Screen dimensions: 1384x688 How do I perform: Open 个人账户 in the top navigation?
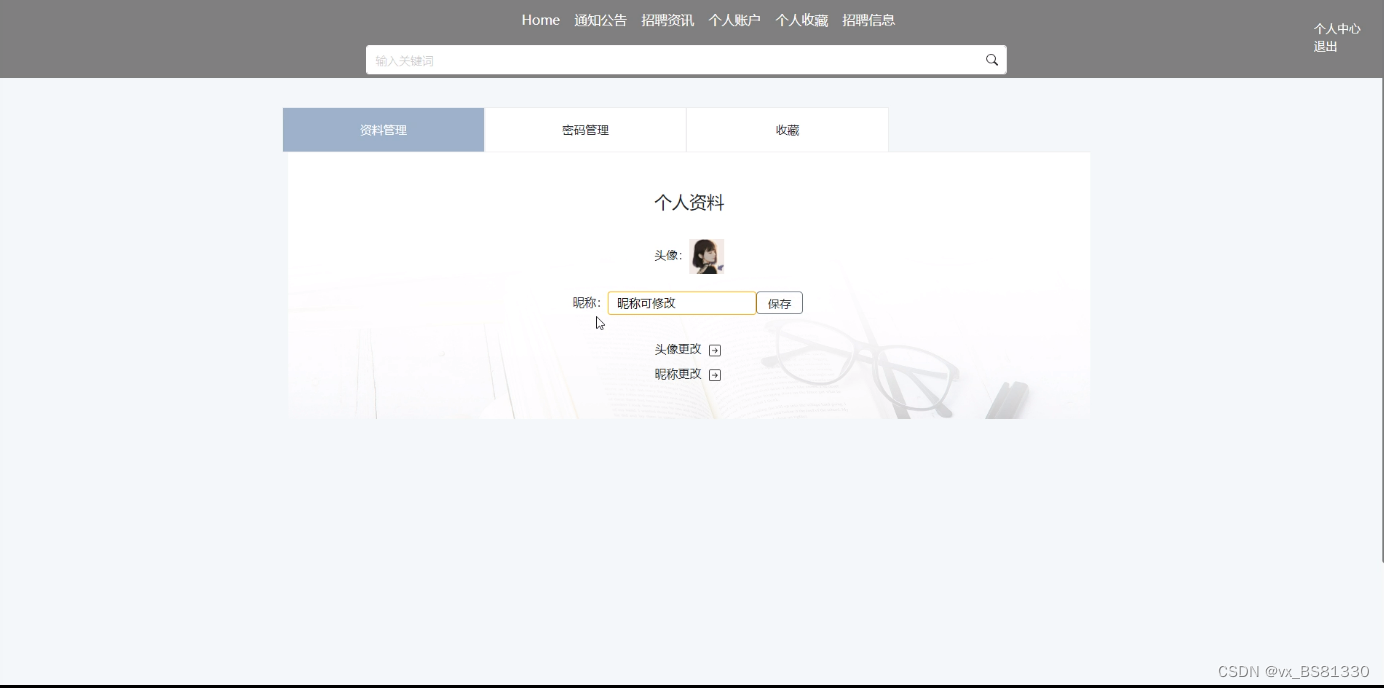(735, 20)
